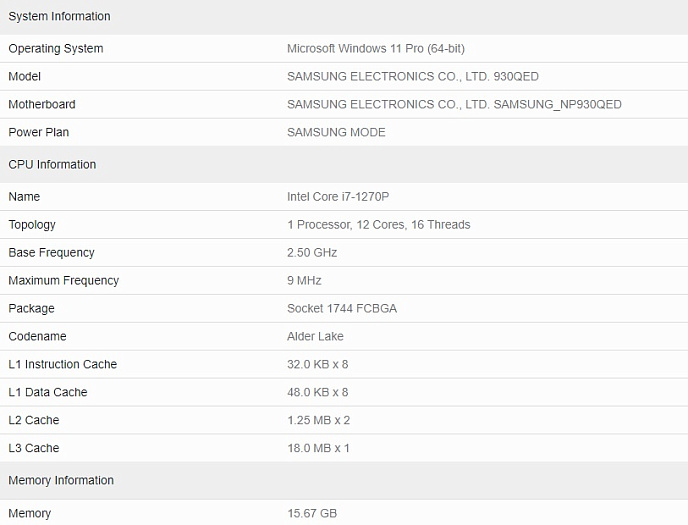Click the Motherboard label

click(42, 104)
